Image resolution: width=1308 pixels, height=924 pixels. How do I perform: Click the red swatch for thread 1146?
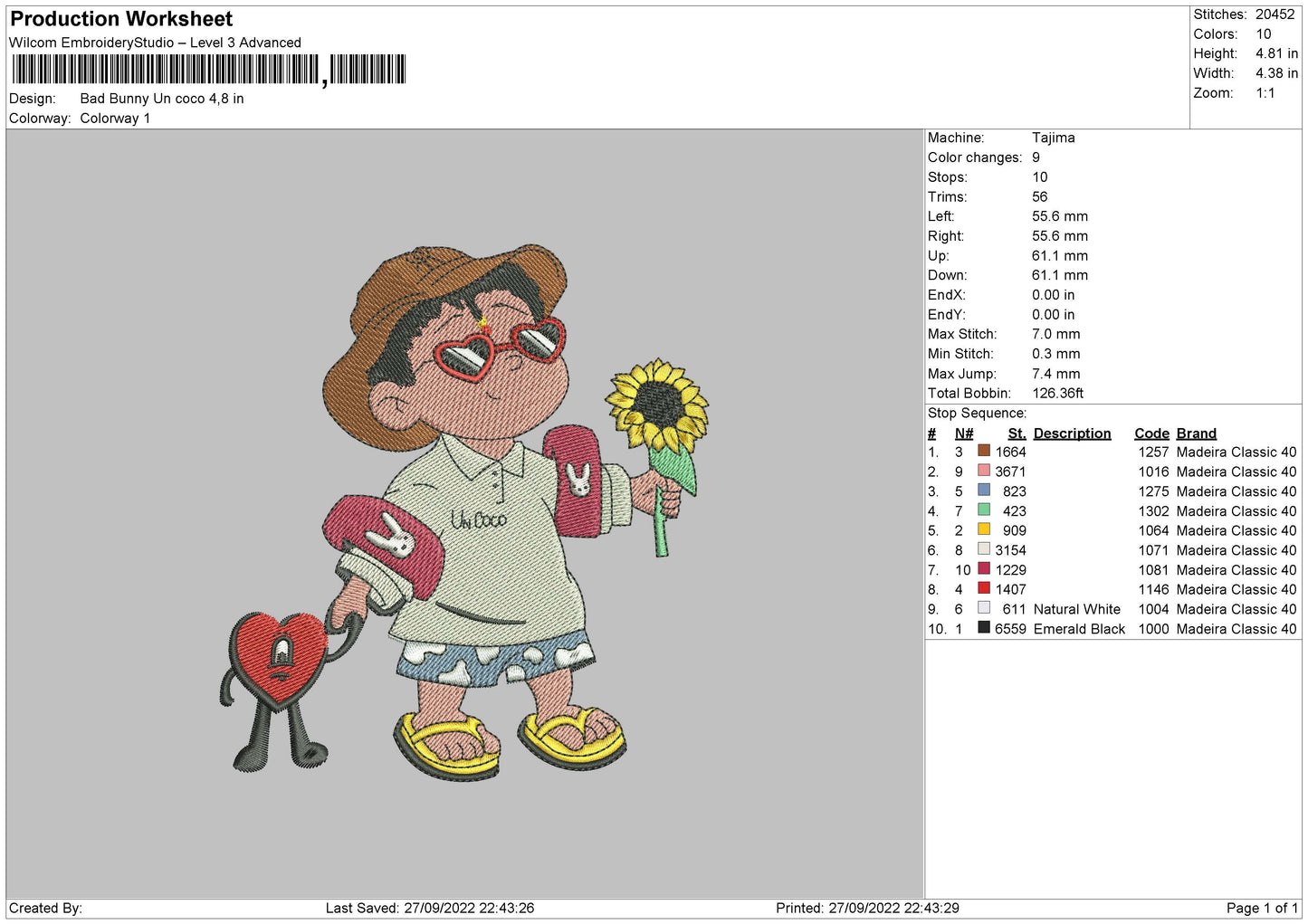[x=984, y=588]
